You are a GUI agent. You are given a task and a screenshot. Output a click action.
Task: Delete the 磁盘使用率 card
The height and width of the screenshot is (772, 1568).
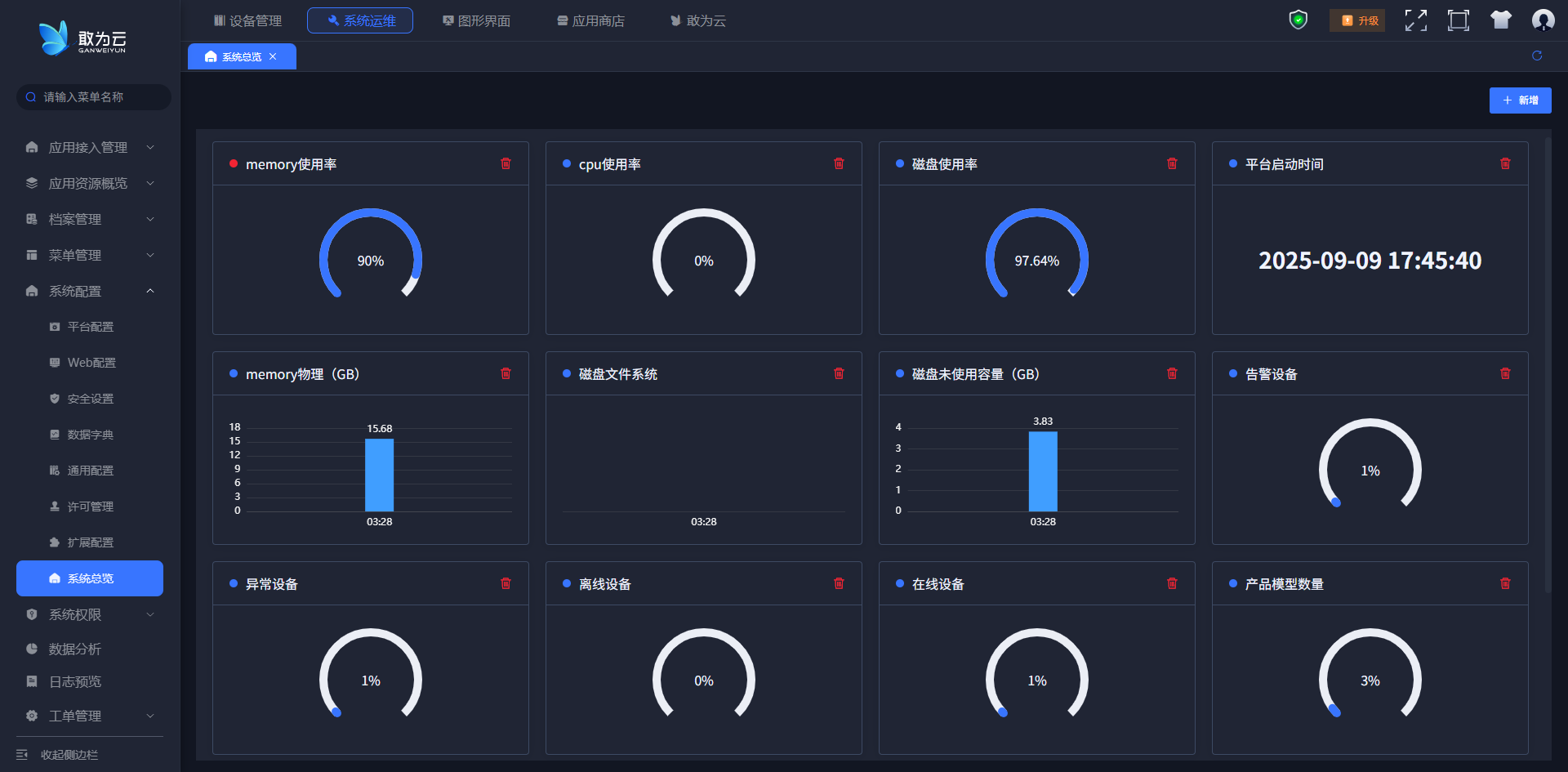(1172, 163)
